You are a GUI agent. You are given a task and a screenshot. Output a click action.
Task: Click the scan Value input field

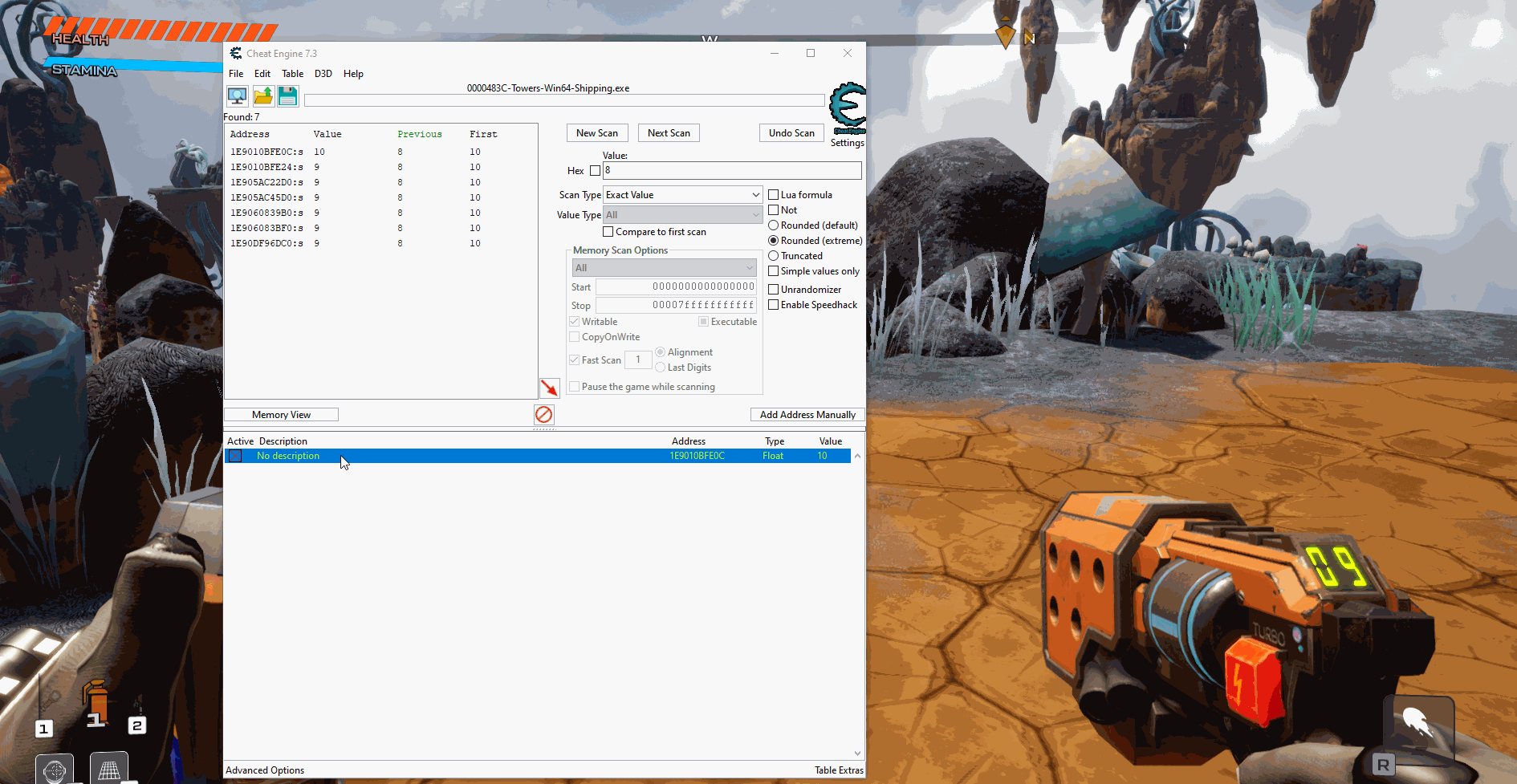click(x=732, y=170)
